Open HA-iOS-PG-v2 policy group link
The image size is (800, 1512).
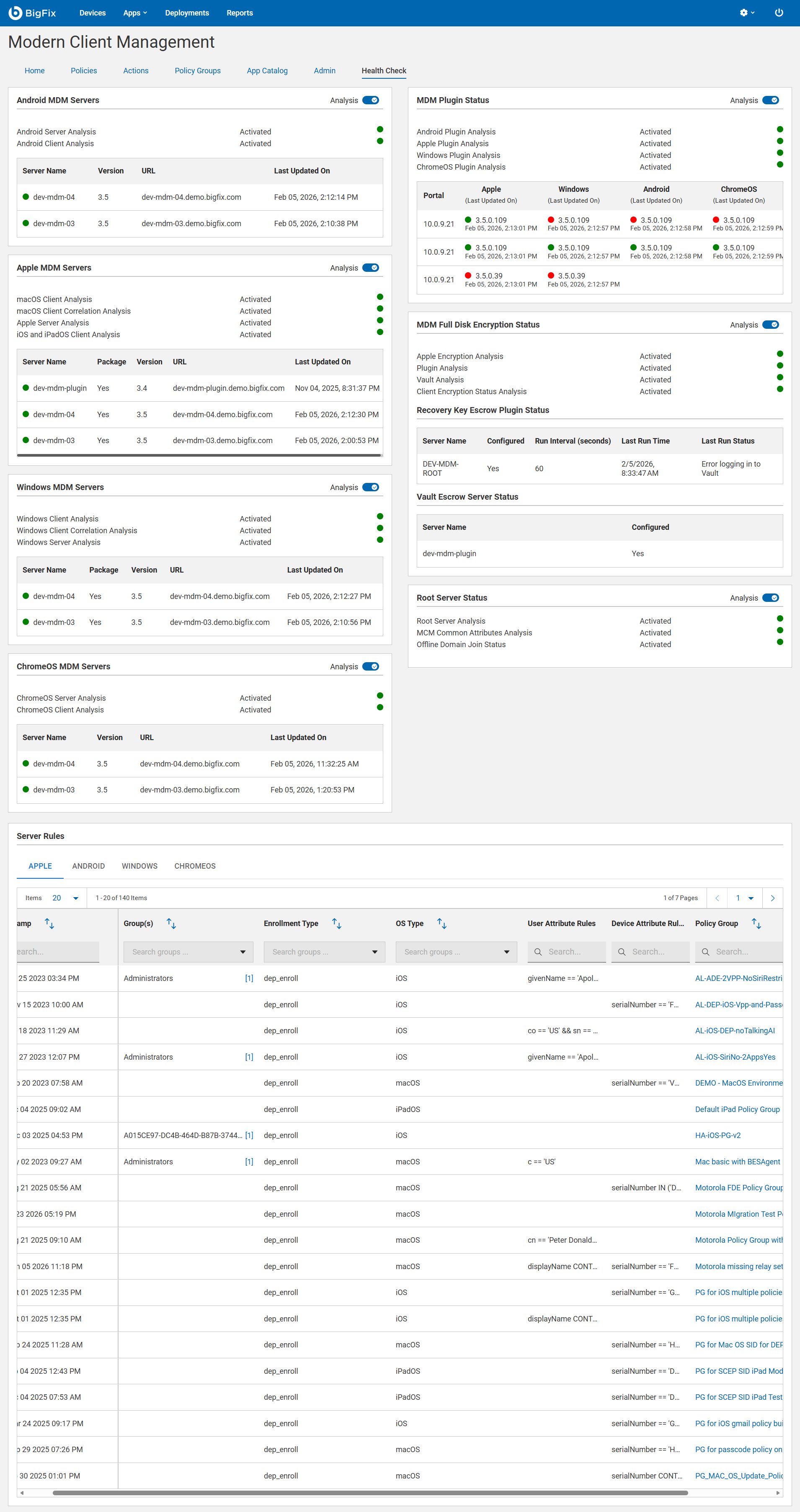pos(718,1135)
